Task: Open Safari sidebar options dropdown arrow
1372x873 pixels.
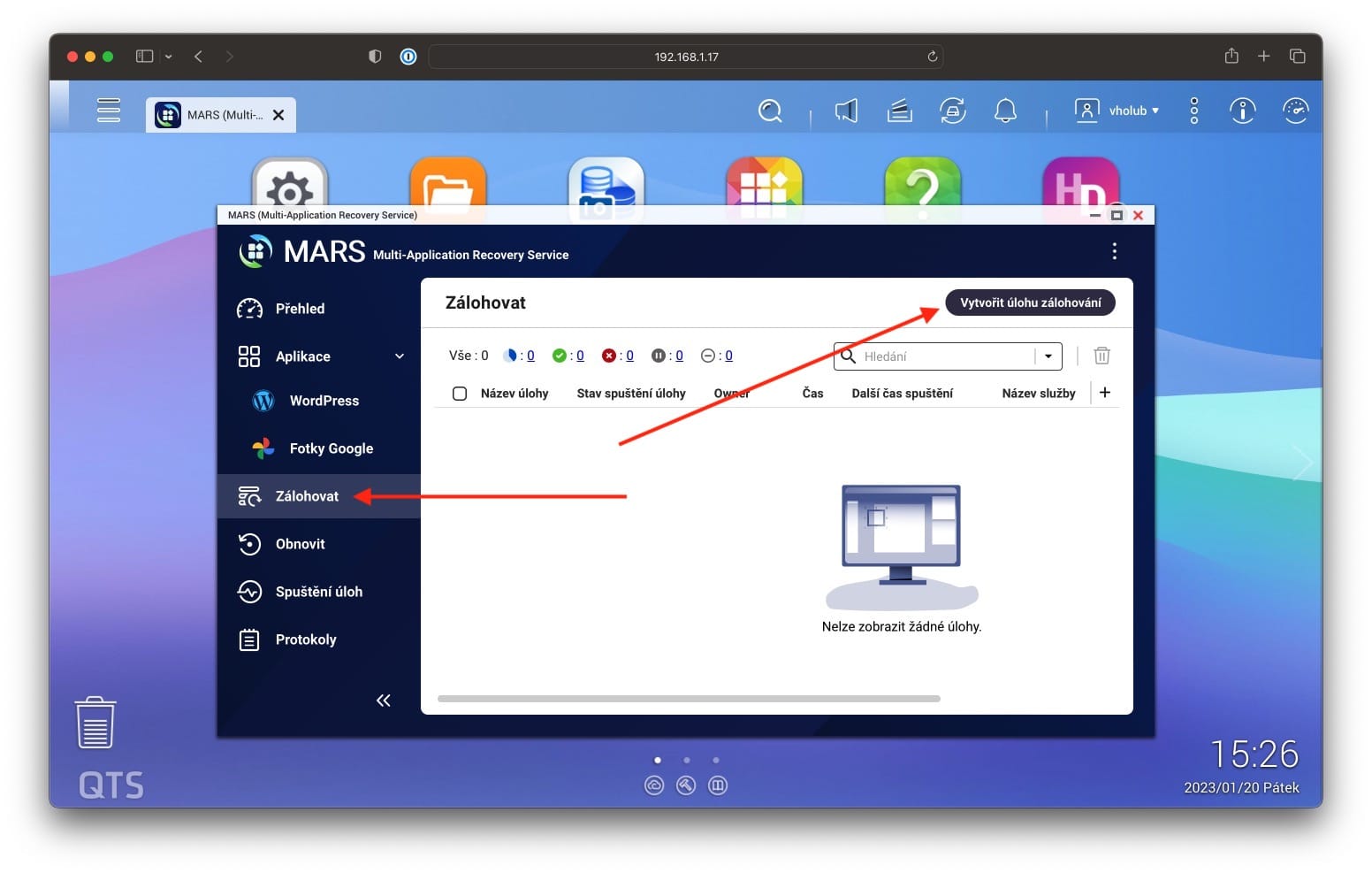Action: [168, 57]
